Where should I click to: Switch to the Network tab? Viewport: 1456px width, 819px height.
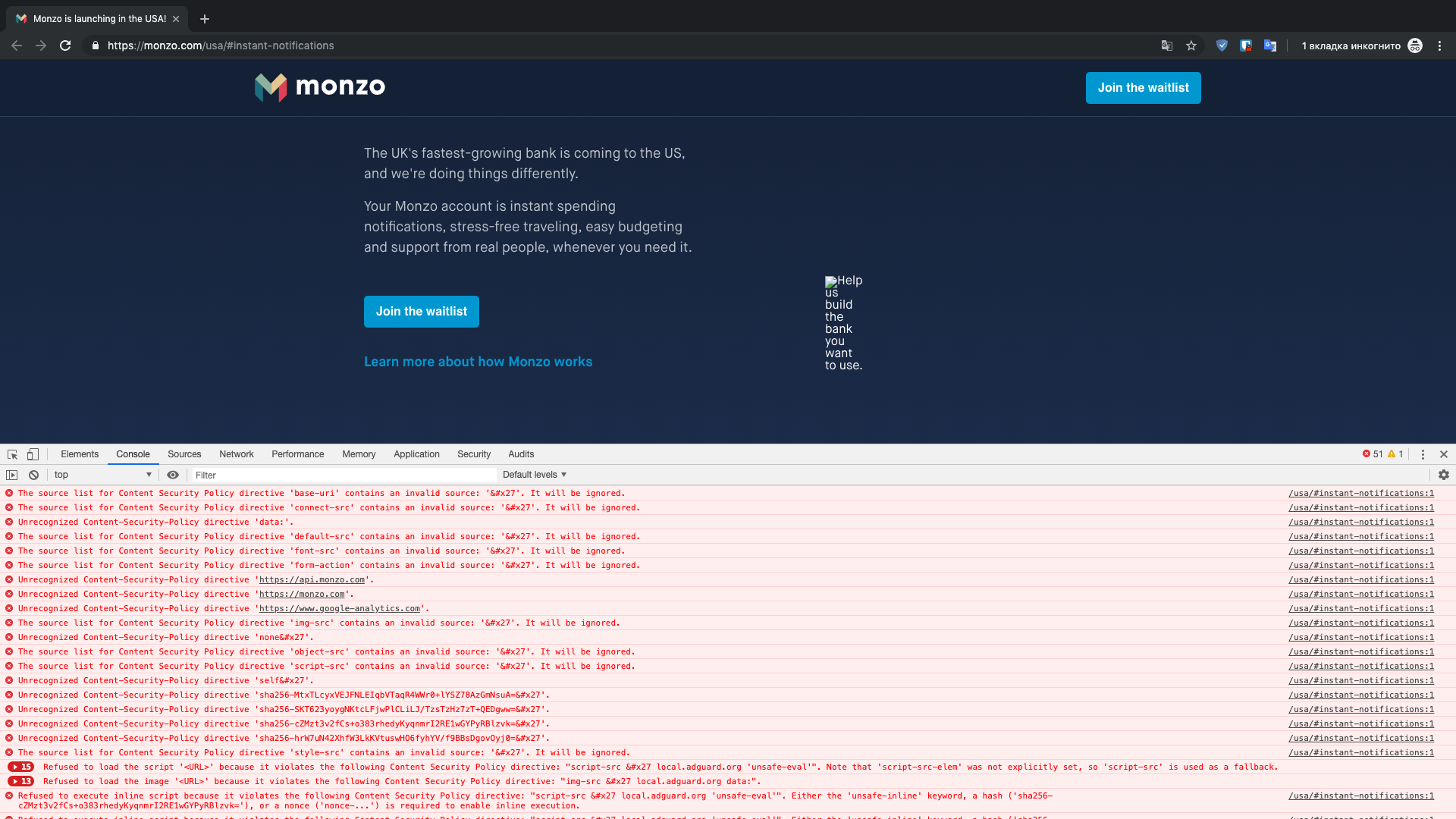pos(236,454)
